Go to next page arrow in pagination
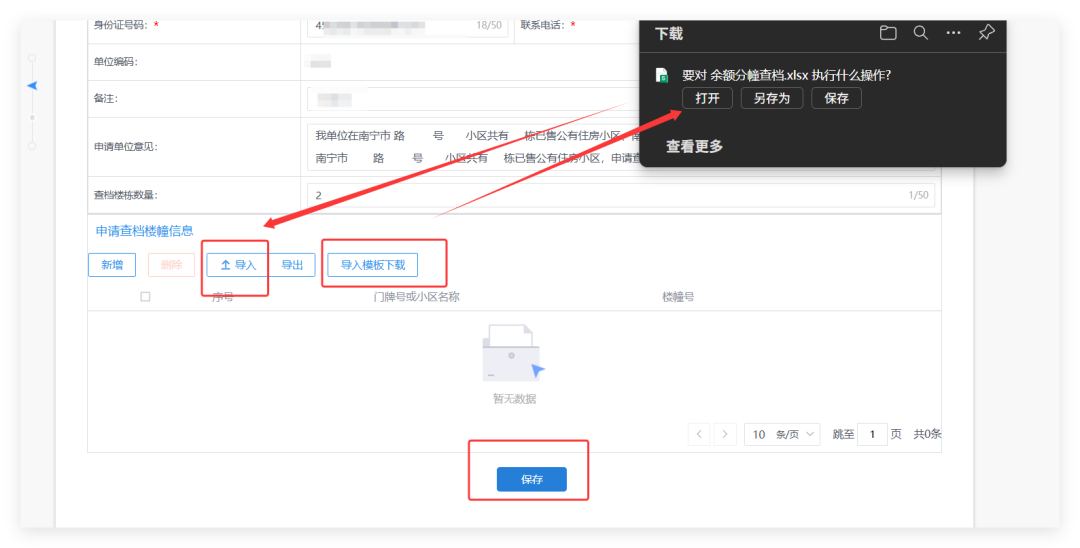1080x548 pixels. point(726,434)
